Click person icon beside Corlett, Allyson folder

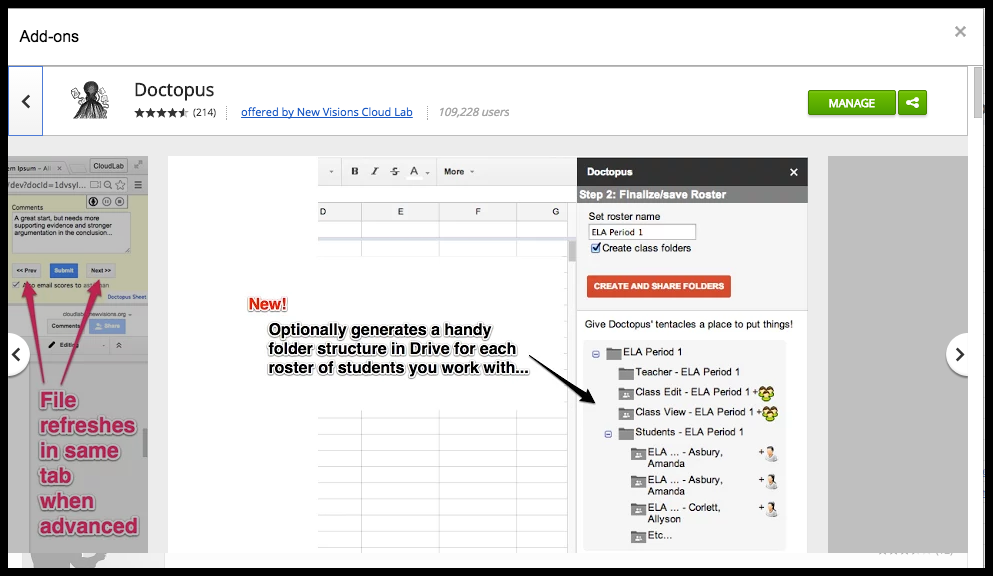tap(771, 509)
